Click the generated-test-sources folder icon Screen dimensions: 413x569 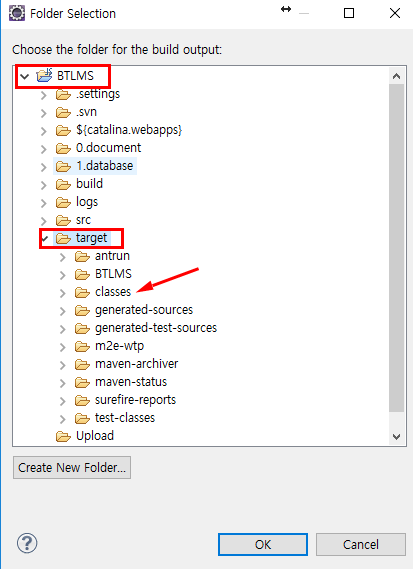pos(82,329)
